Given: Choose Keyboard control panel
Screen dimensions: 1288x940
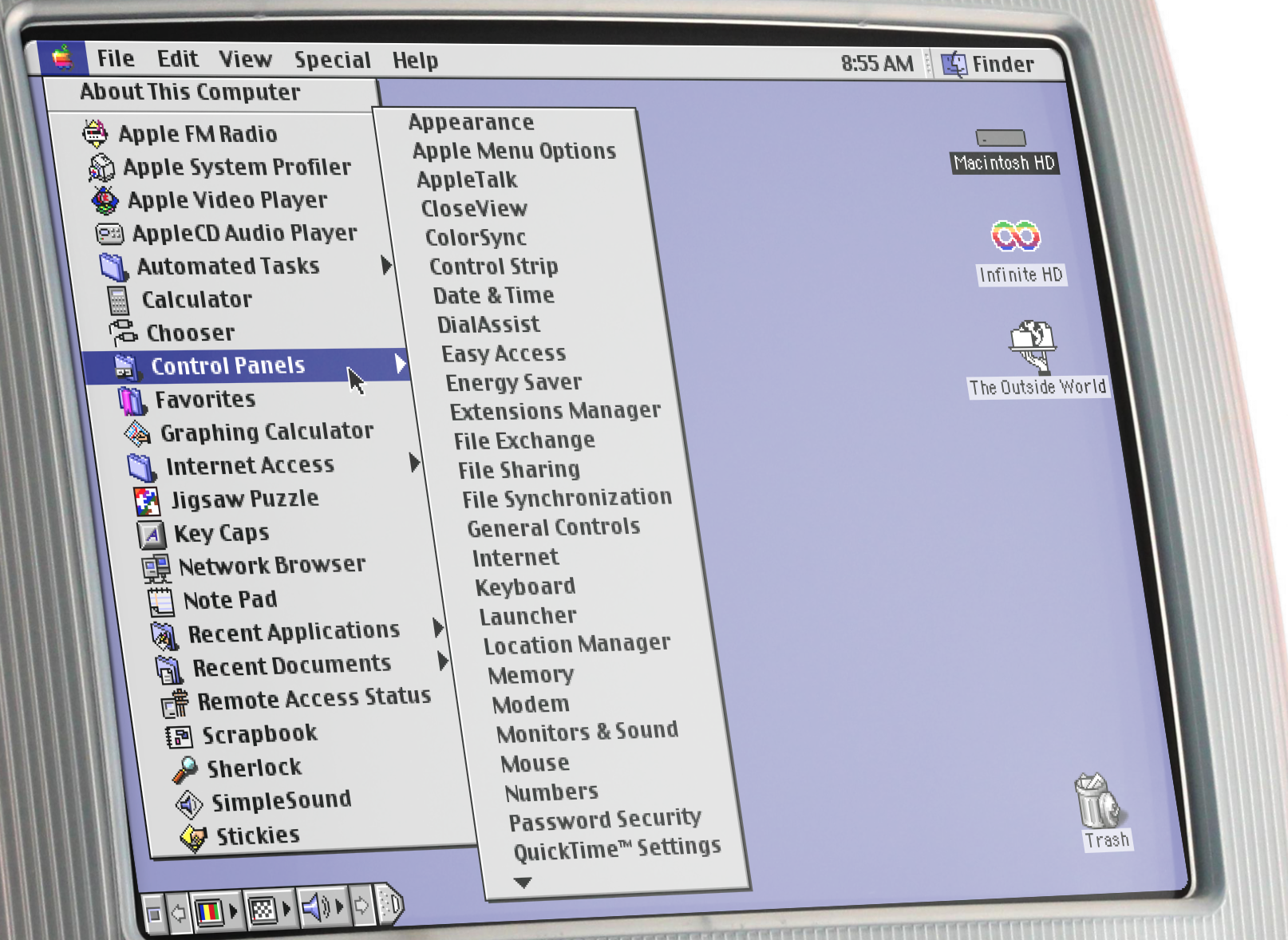Looking at the screenshot, I should pos(526,587).
